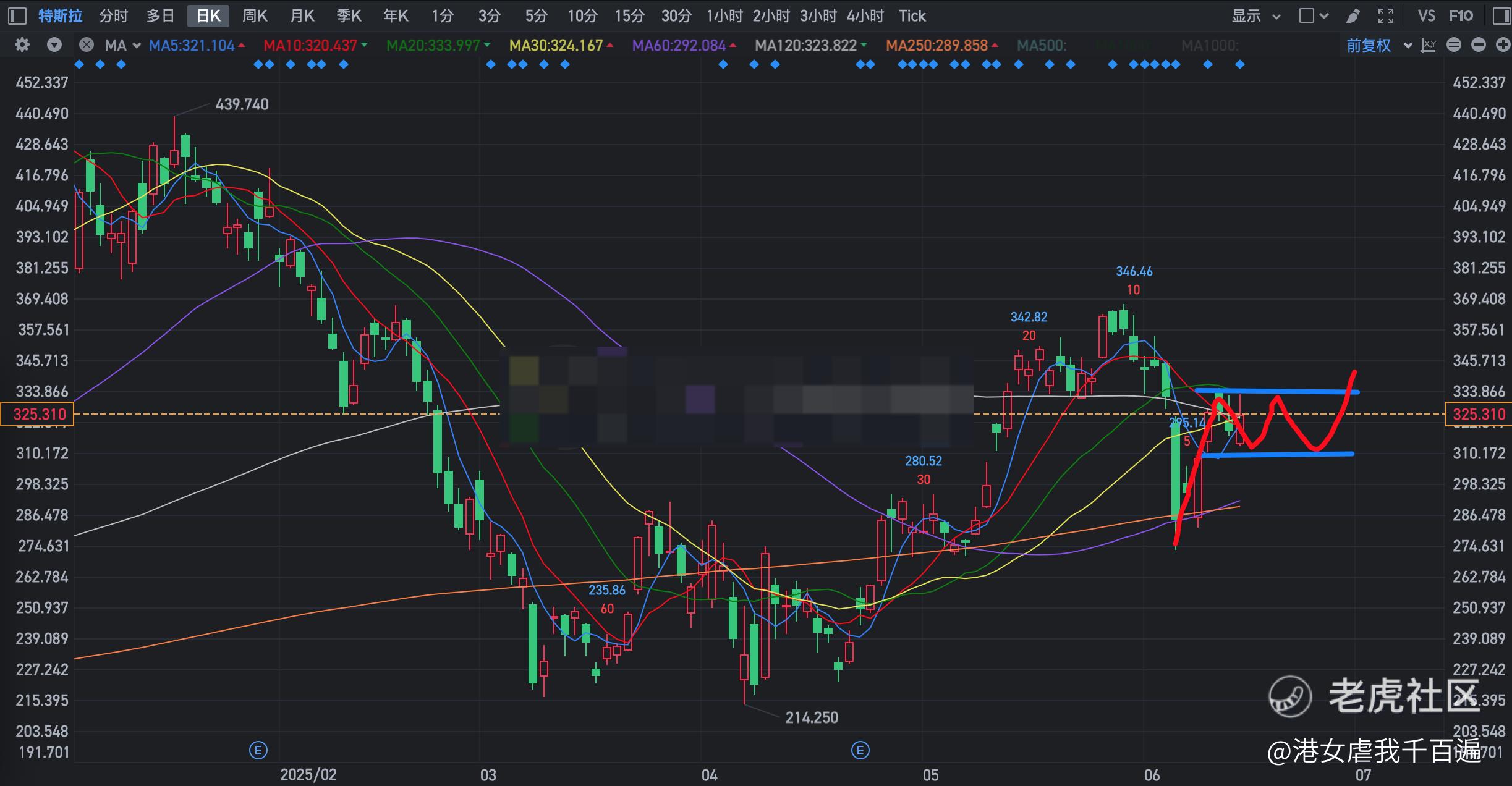This screenshot has height=786, width=1512.
Task: Open the drawing brush tool
Action: click(1353, 16)
